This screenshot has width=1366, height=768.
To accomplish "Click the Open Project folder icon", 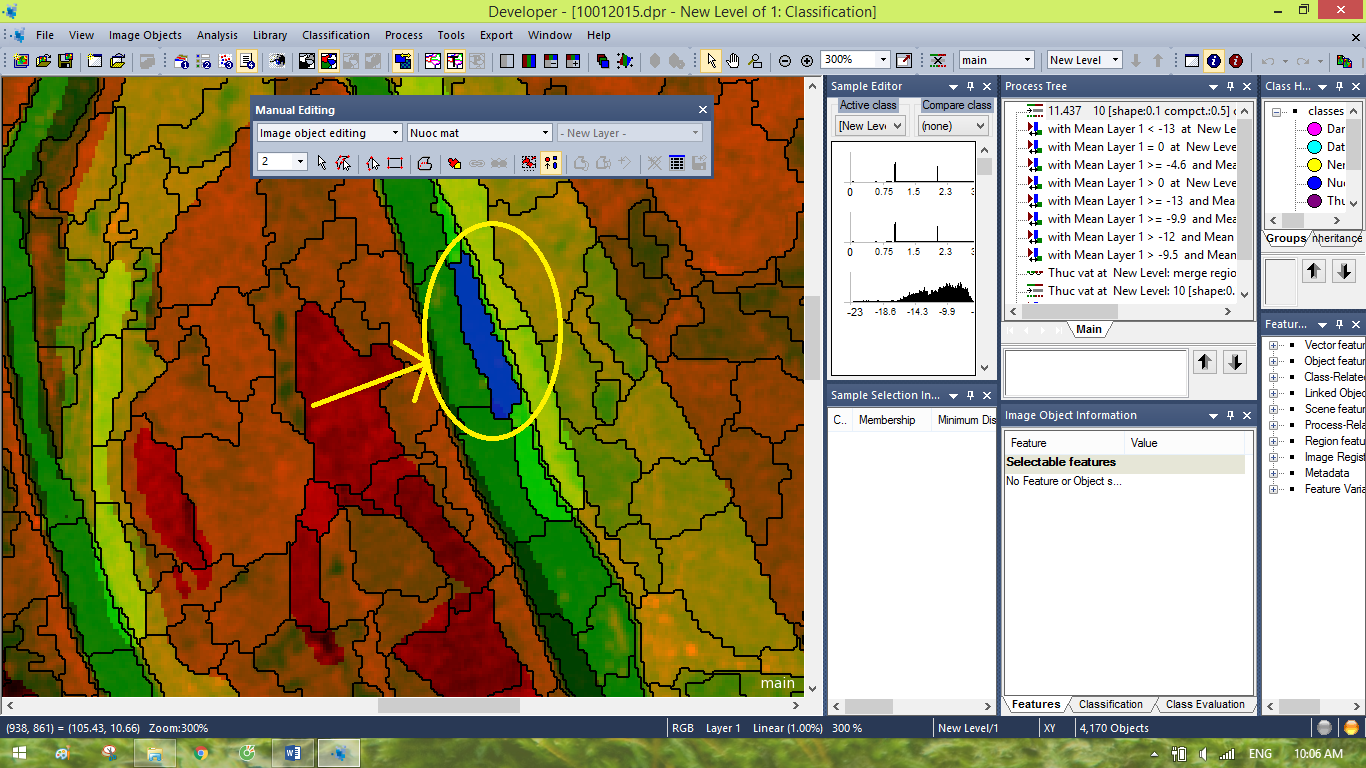I will [44, 60].
